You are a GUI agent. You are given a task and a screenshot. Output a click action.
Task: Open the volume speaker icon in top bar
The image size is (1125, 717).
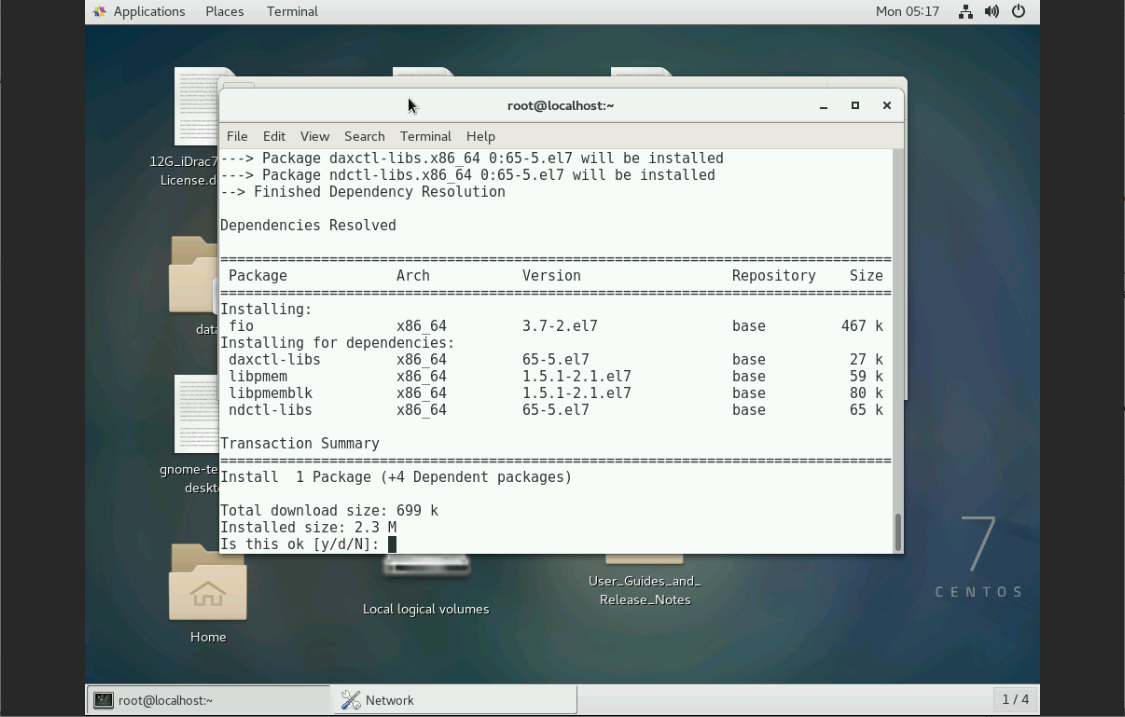click(992, 11)
